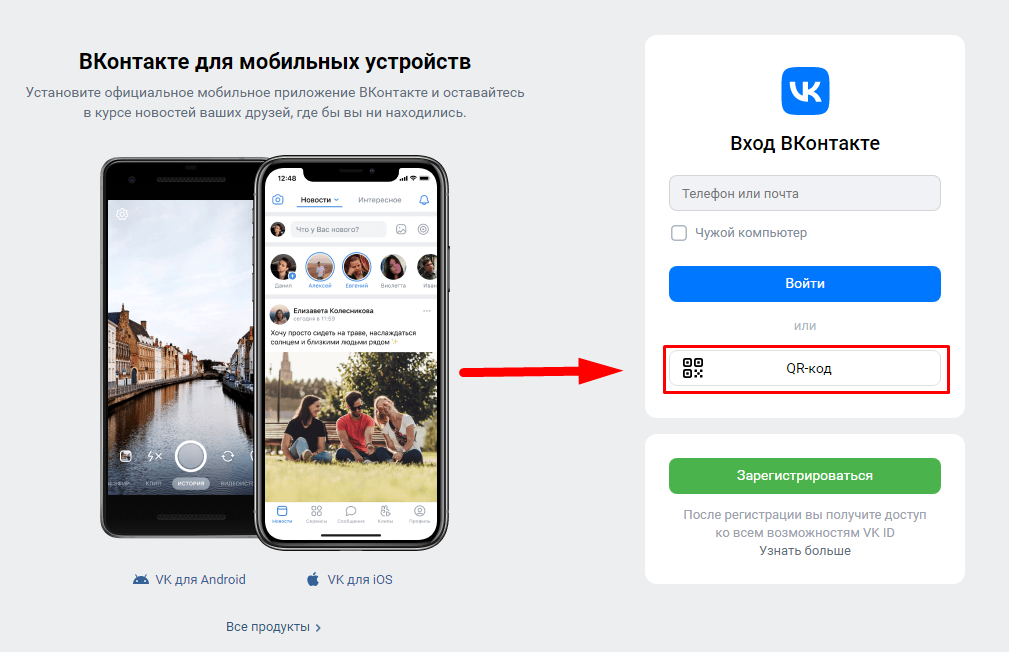Click the green Зарегистрироваться button

pos(805,476)
